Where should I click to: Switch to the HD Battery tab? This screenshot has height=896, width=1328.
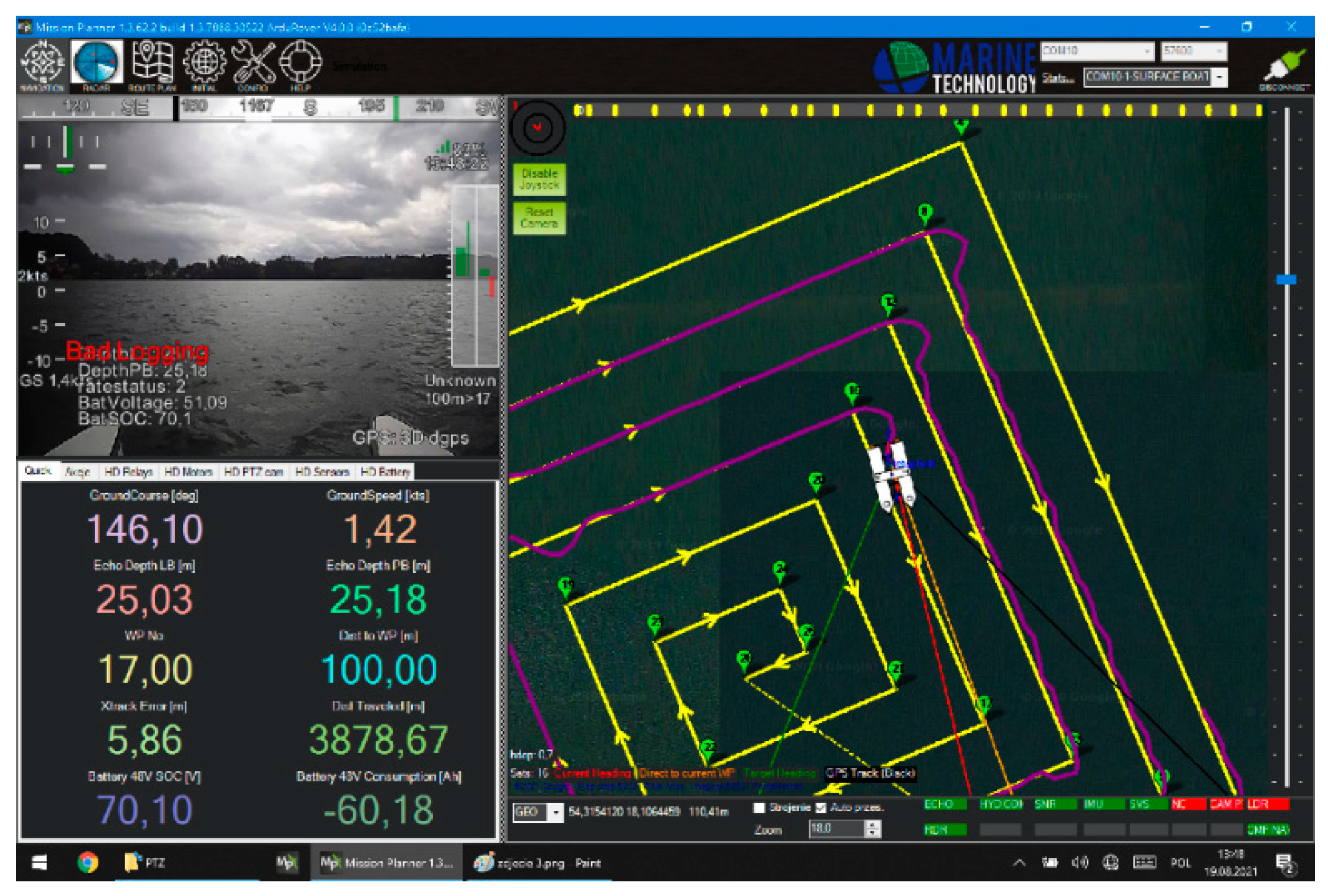point(385,472)
